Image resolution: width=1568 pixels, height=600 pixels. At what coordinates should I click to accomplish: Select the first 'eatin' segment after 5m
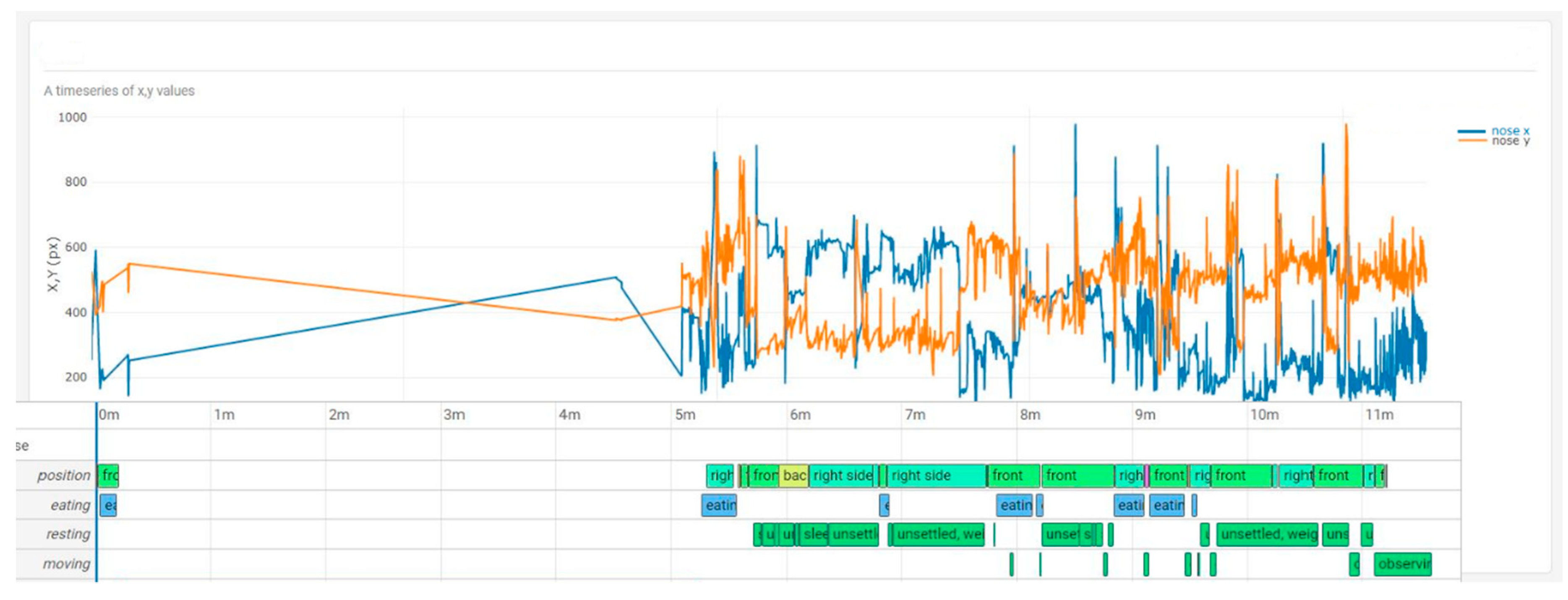(x=719, y=506)
